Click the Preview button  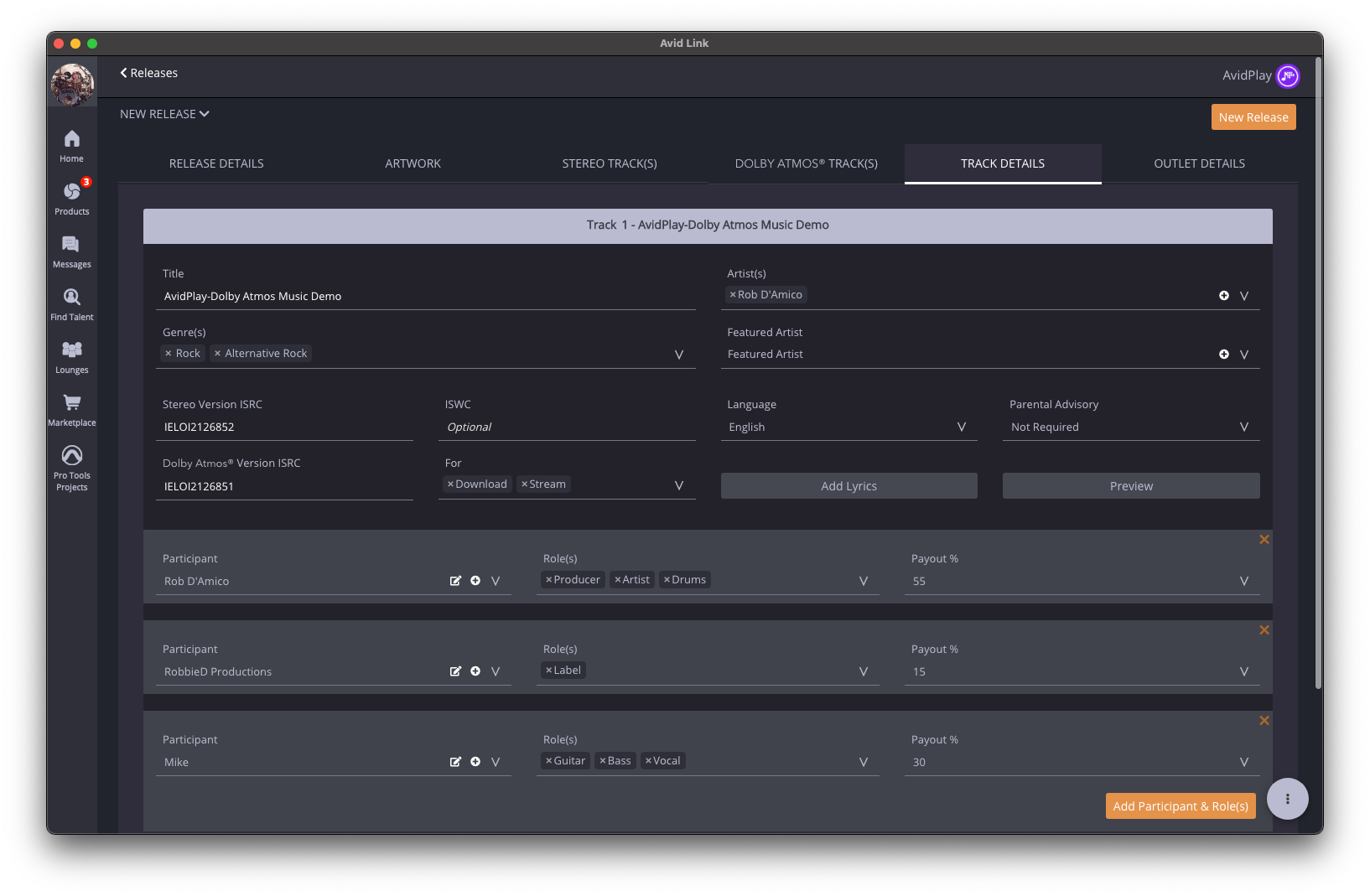(1131, 486)
